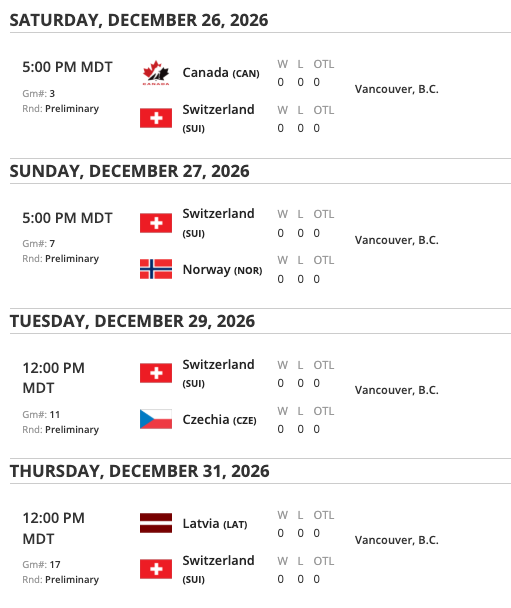The image size is (511, 608).
Task: Open the Canada (CAN) team link
Action: (221, 73)
